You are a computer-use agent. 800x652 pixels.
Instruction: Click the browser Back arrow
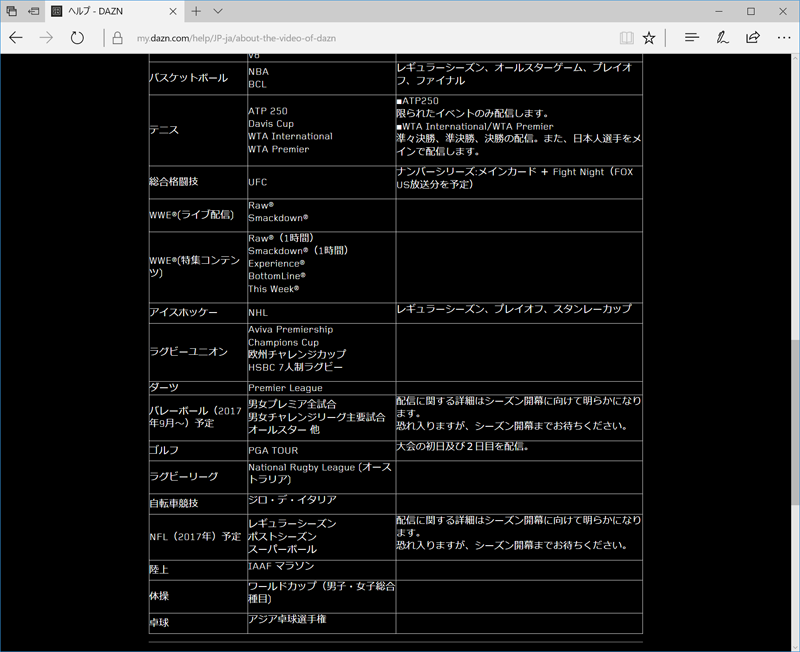[x=16, y=38]
